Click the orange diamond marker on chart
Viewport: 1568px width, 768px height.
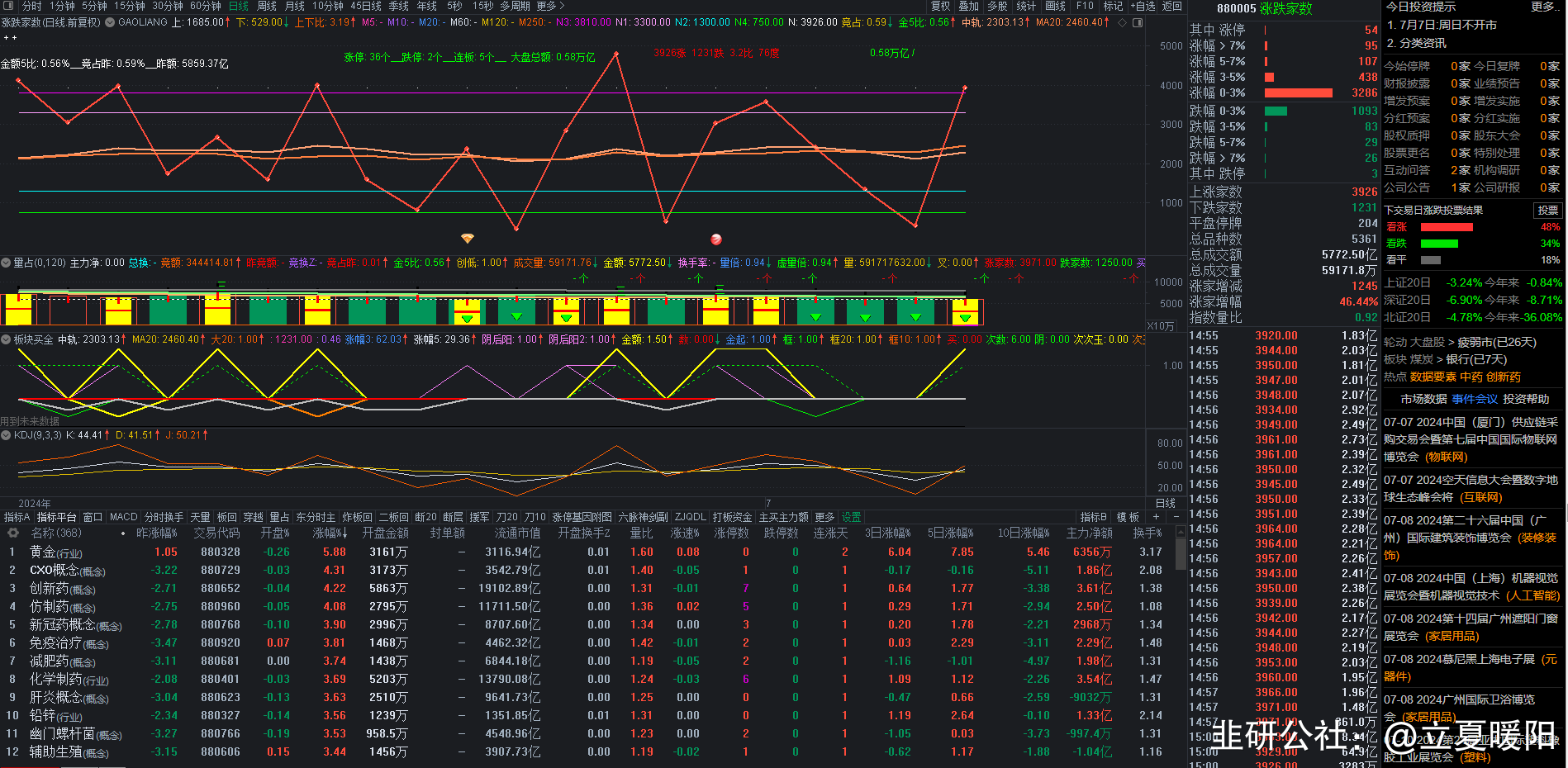tap(468, 239)
